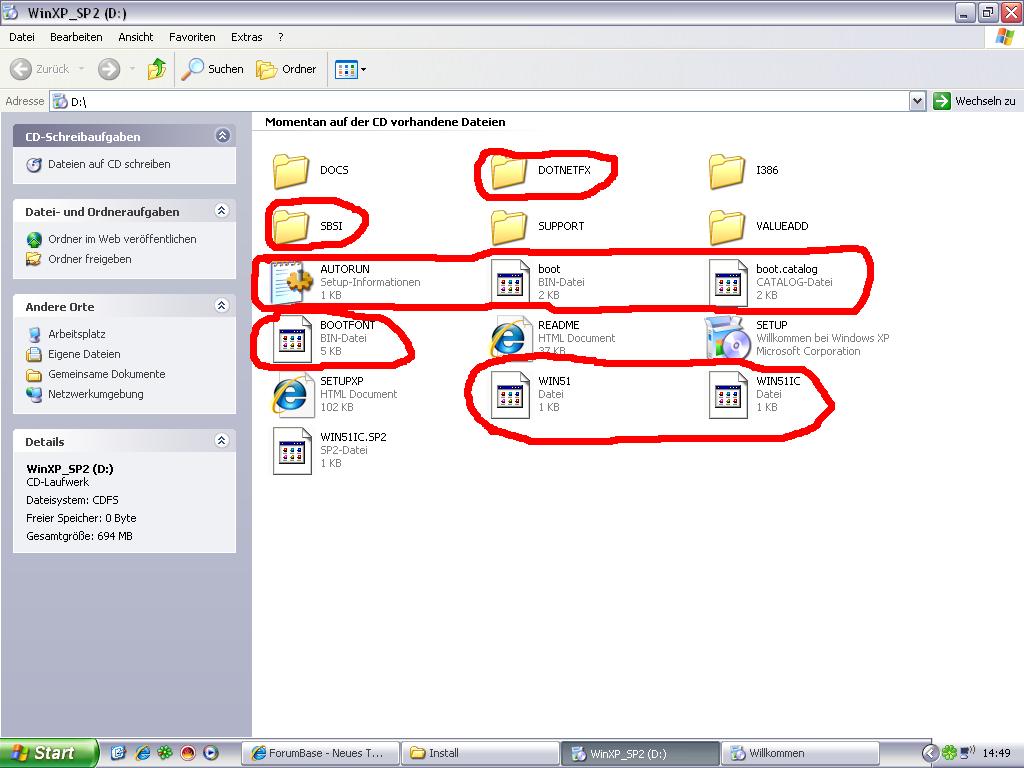Switch to Install taskbar window

click(479, 753)
